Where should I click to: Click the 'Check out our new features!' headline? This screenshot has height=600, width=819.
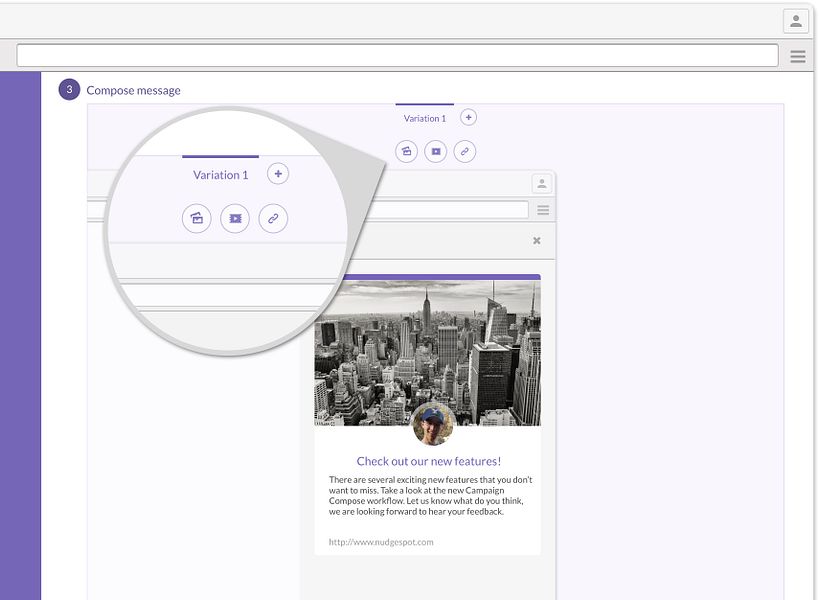pyautogui.click(x=428, y=461)
